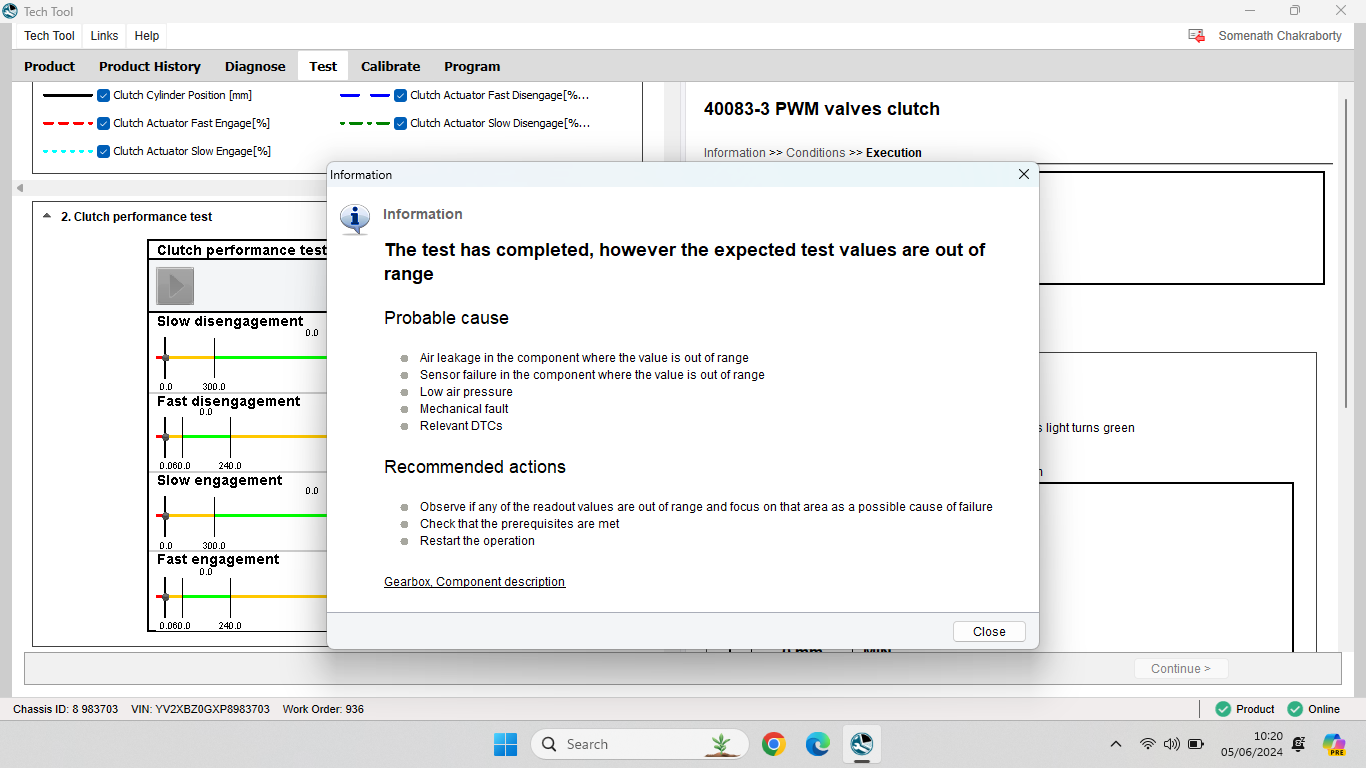
Task: Click the Fast engagement gauge marker
Action: point(165,597)
